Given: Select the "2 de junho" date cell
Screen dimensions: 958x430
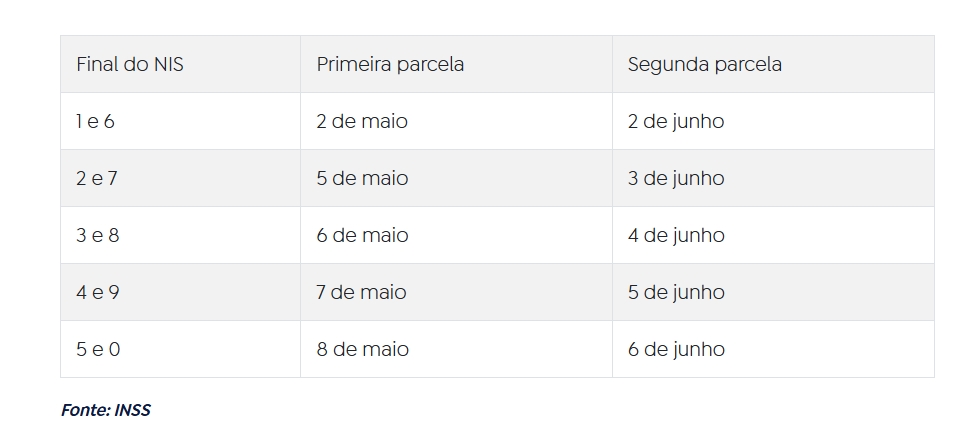Looking at the screenshot, I should (x=676, y=122).
